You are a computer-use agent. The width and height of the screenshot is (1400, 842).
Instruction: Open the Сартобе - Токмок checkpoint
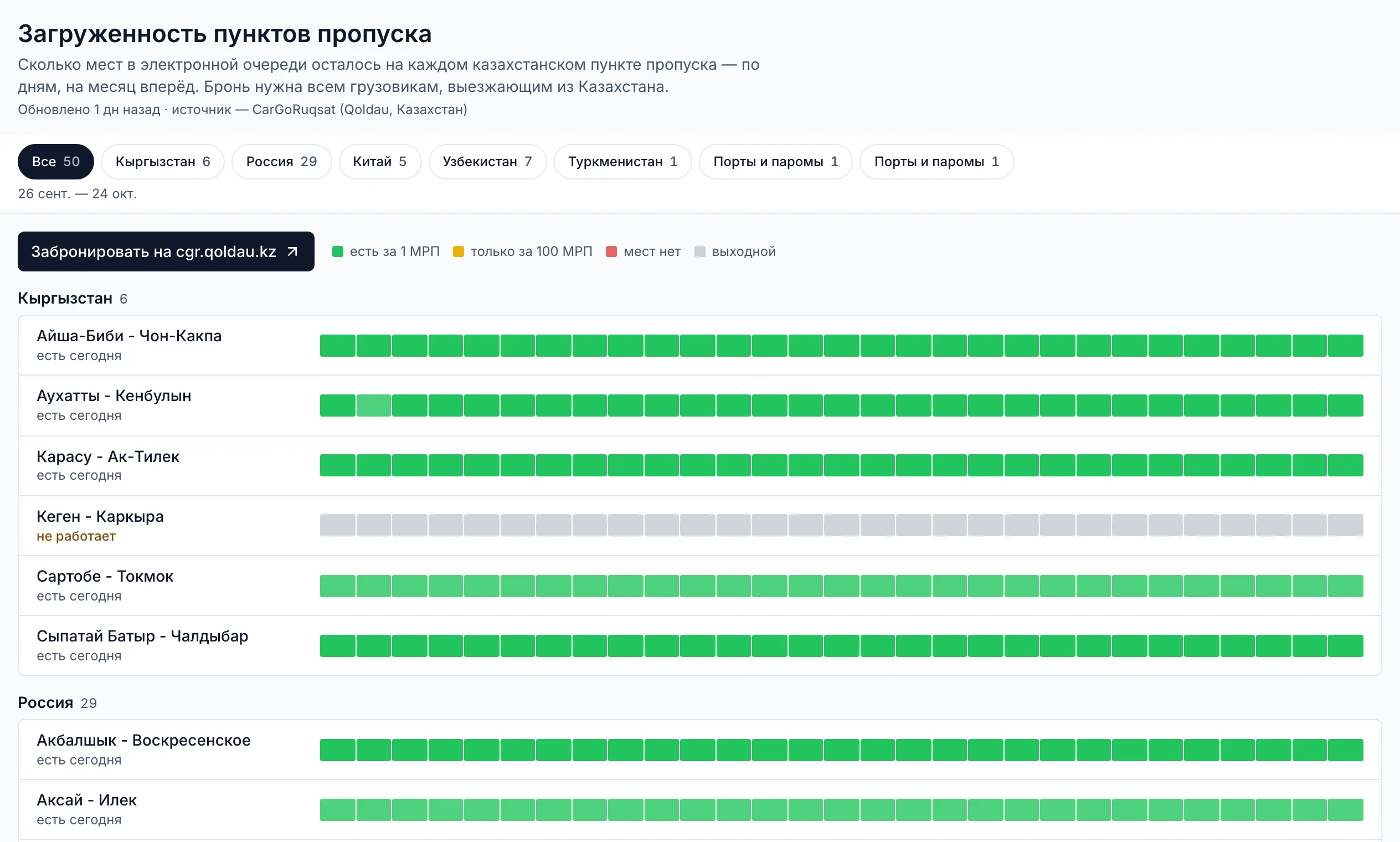(700, 586)
